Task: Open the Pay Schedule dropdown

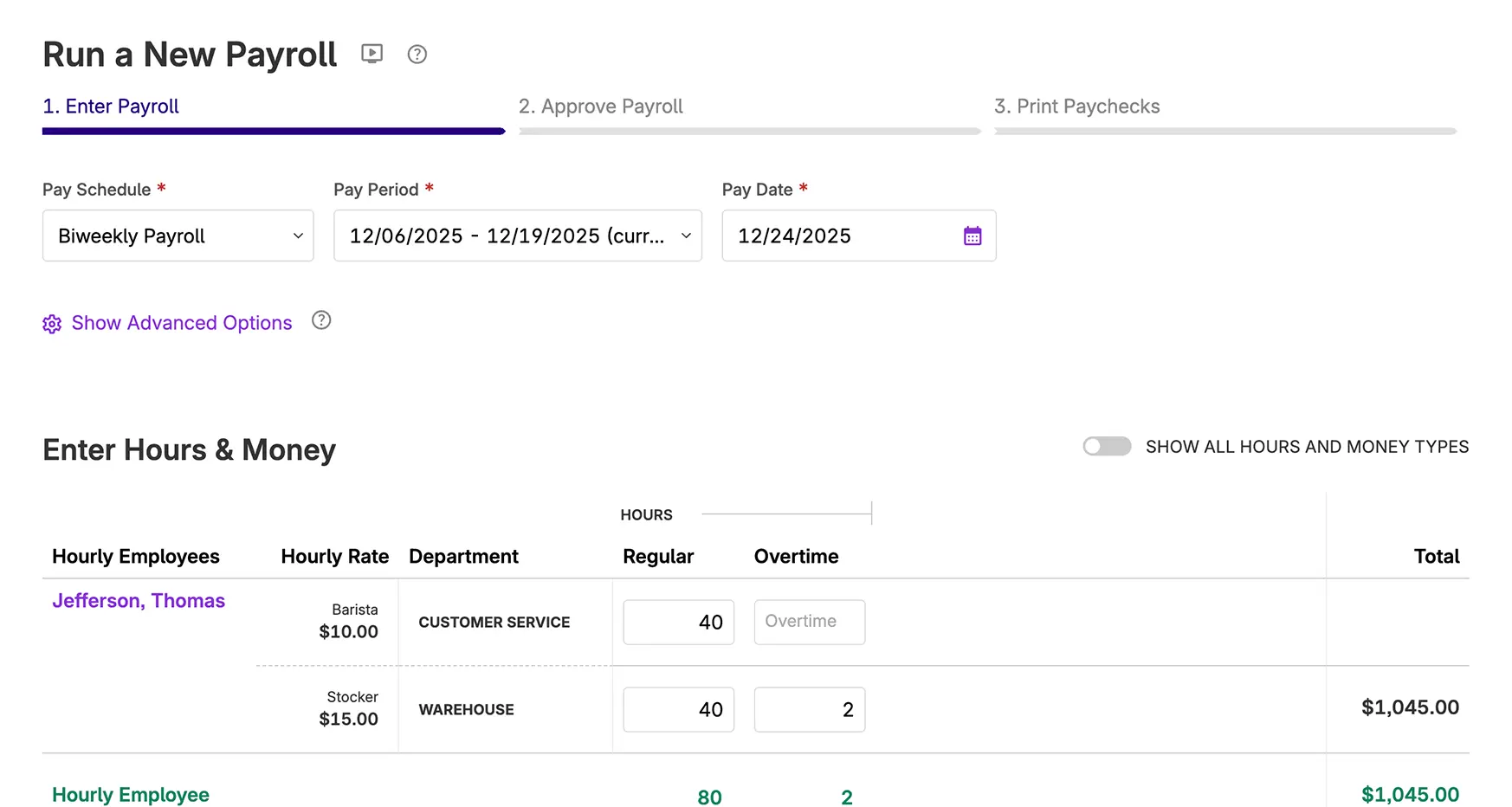Action: pos(178,236)
